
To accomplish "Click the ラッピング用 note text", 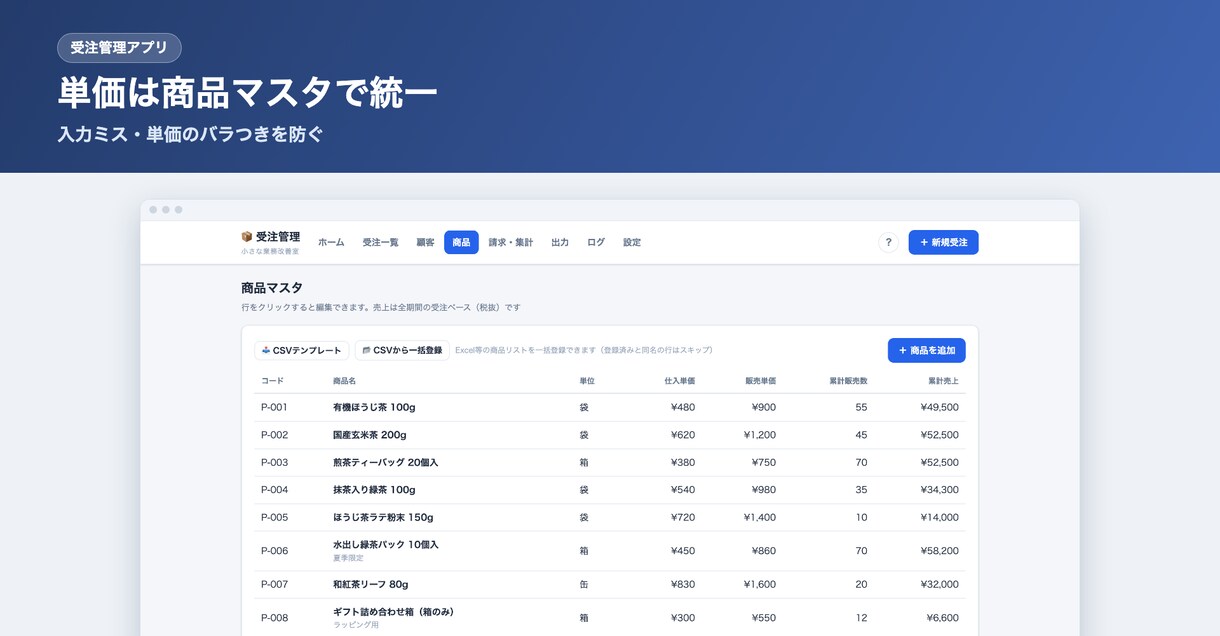I will pyautogui.click(x=356, y=625).
